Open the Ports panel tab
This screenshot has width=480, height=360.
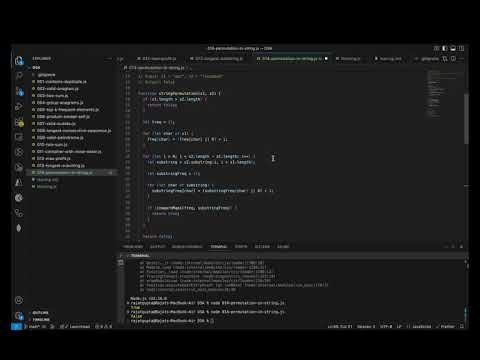[241, 247]
